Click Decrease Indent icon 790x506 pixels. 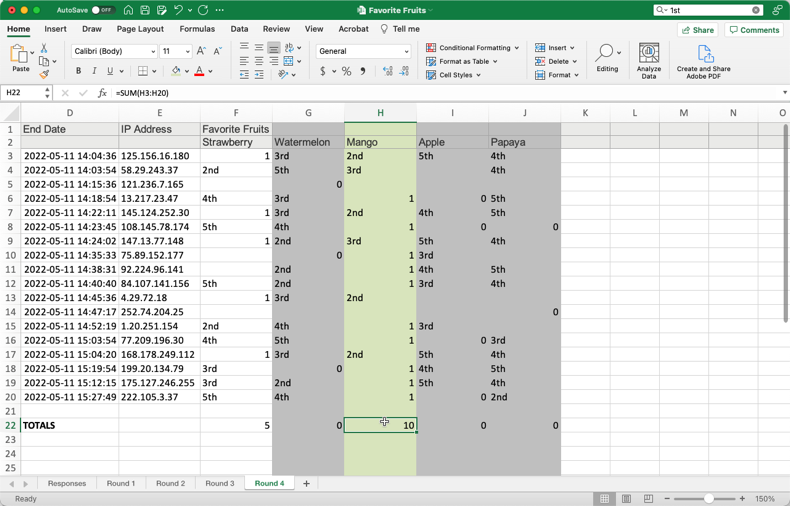[x=244, y=75]
